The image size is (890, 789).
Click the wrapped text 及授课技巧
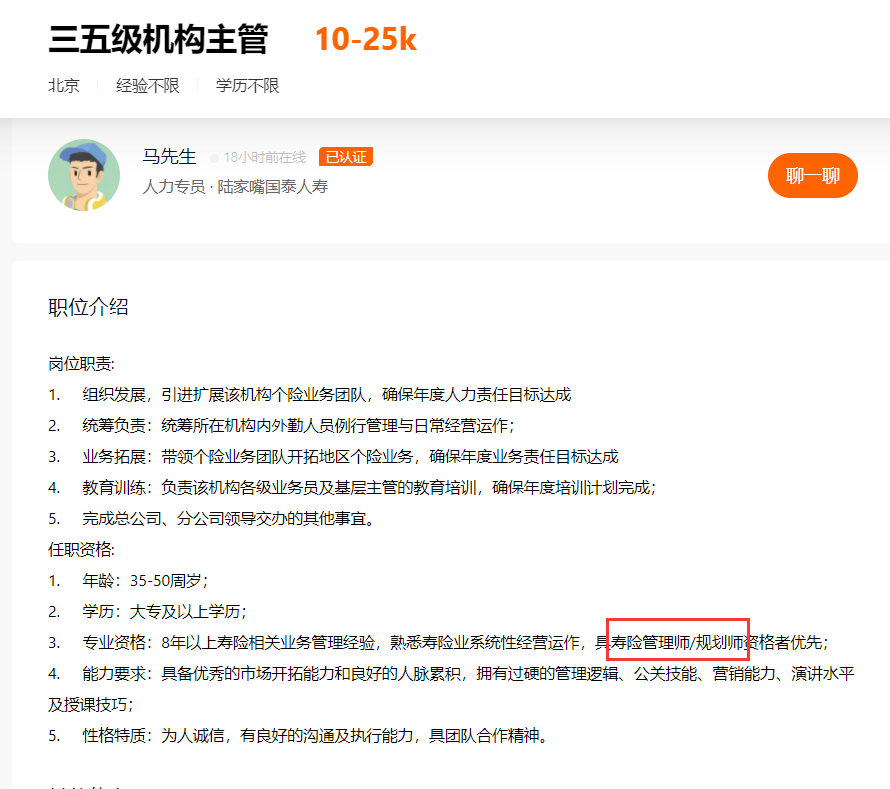click(x=91, y=705)
